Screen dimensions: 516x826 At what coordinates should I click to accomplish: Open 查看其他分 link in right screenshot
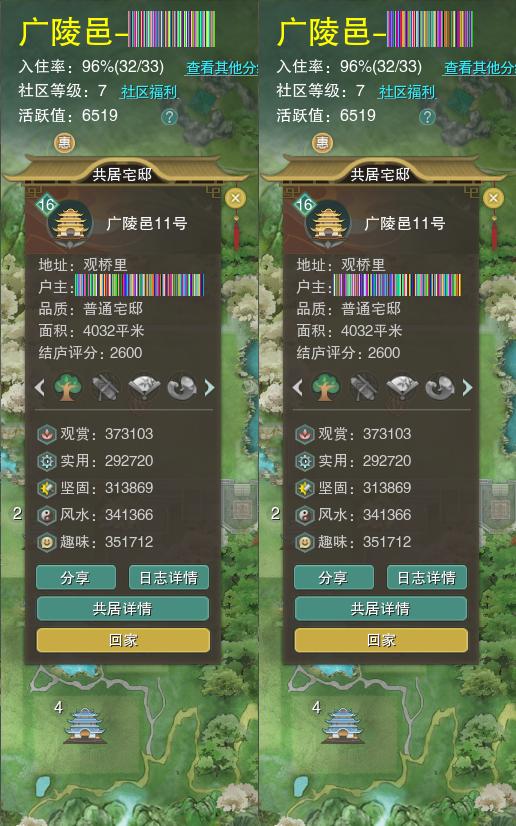(x=480, y=67)
